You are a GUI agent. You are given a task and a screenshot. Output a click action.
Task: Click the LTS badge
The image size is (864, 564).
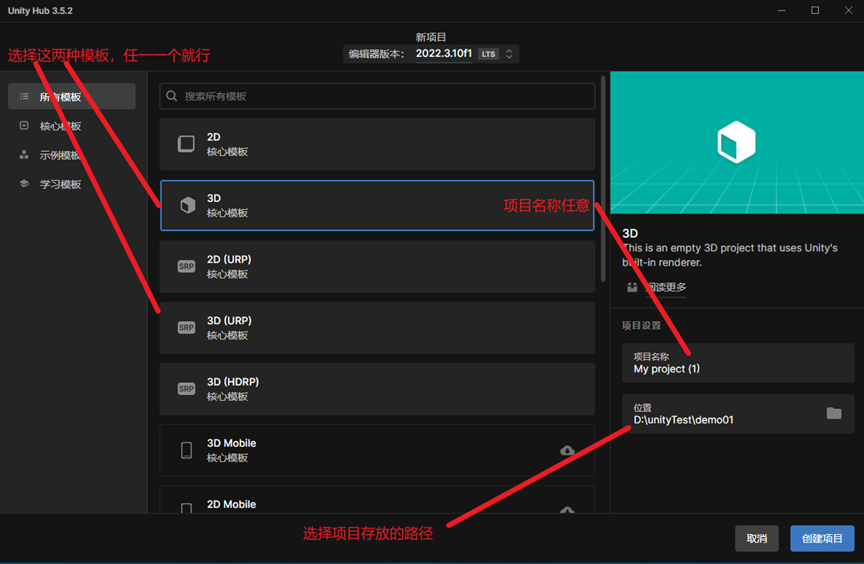(488, 54)
